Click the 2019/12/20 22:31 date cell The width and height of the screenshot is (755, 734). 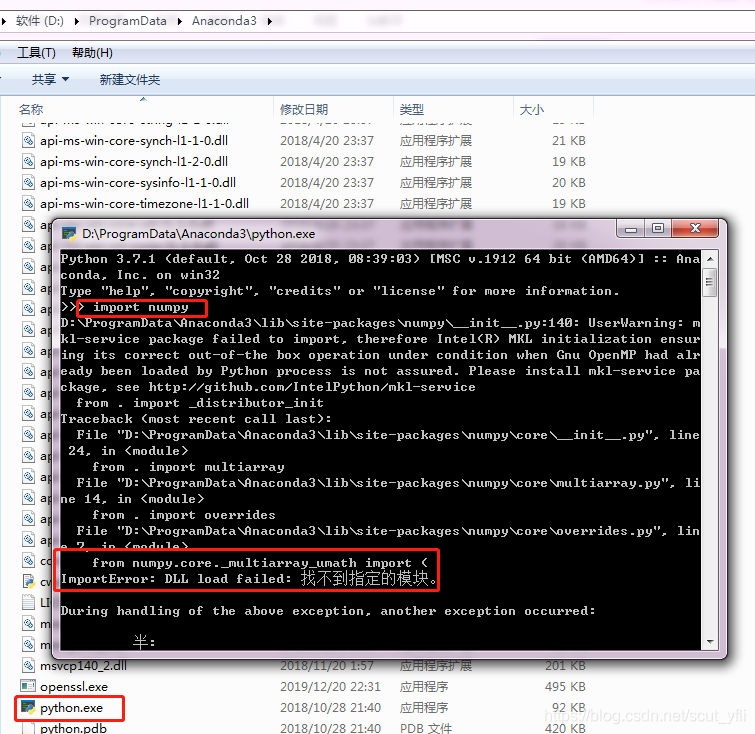click(330, 686)
